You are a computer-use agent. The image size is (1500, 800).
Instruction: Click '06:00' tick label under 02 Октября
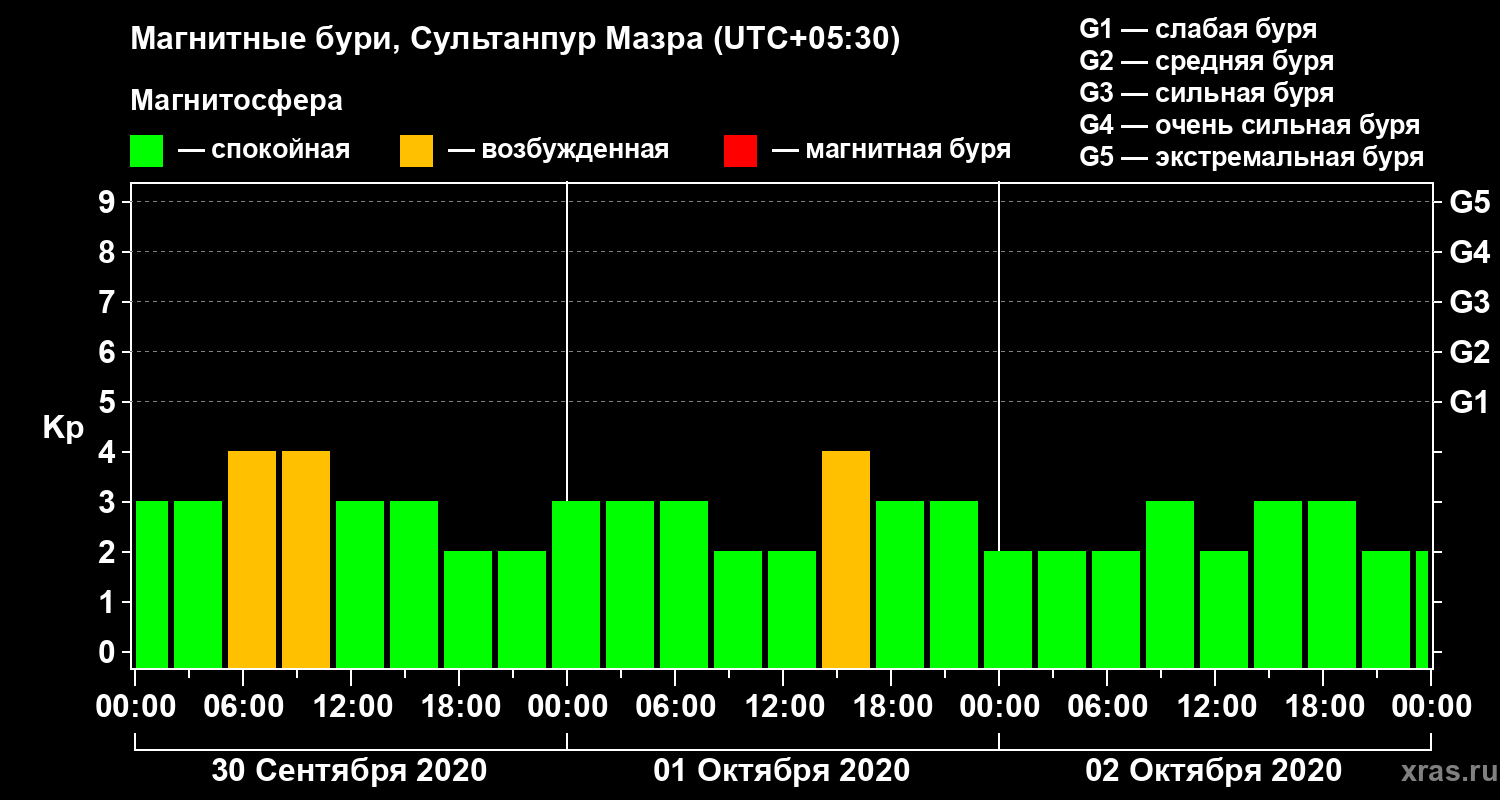tap(1107, 707)
